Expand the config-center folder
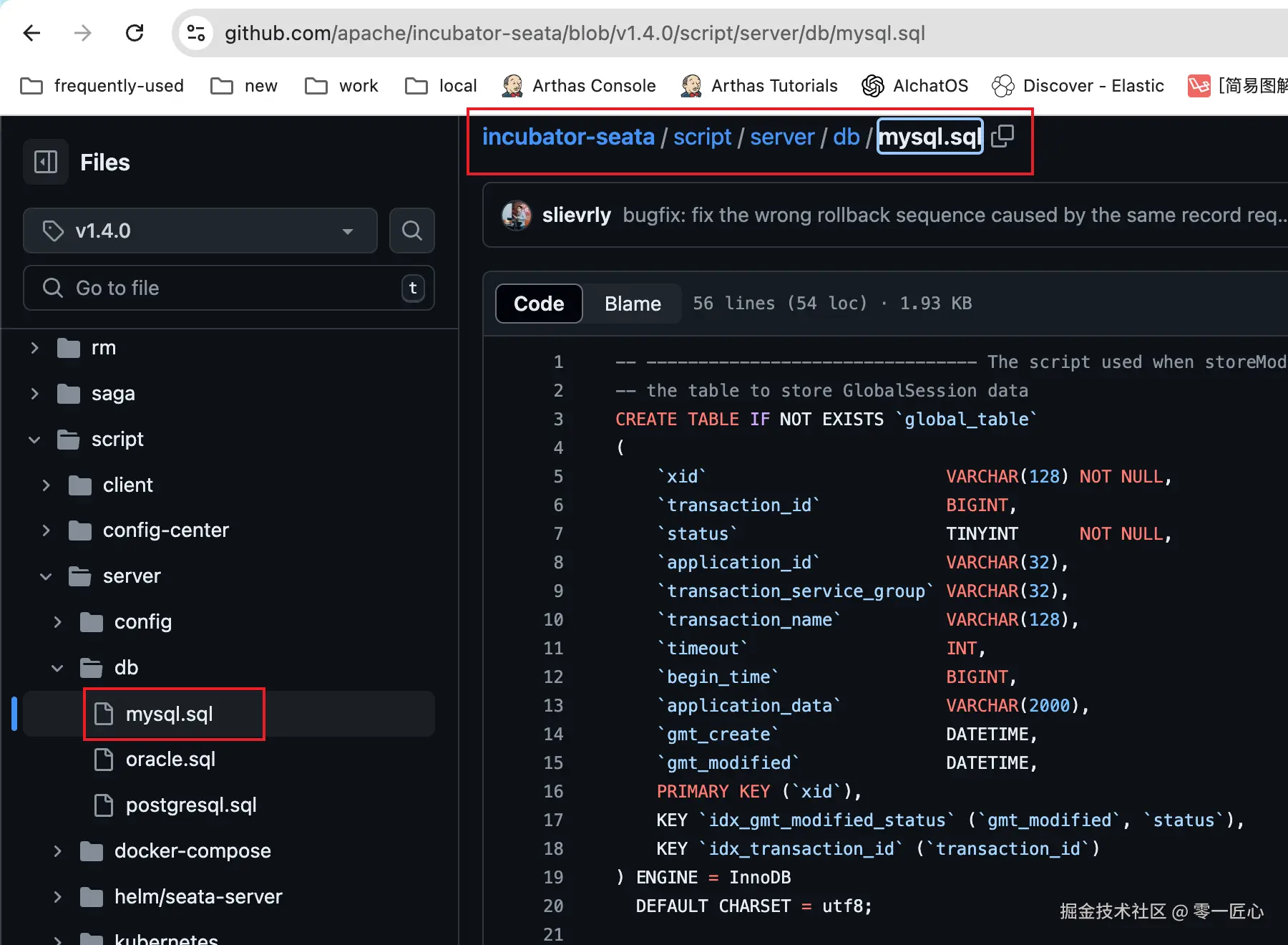1288x945 pixels. pyautogui.click(x=46, y=530)
